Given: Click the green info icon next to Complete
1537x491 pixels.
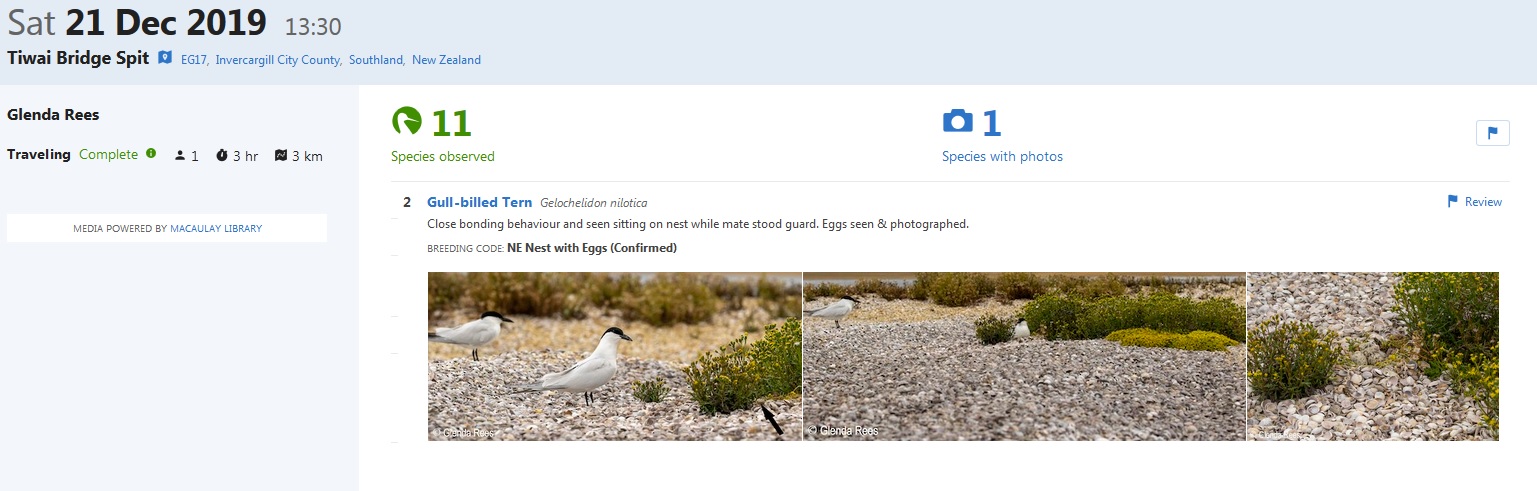Looking at the screenshot, I should [151, 154].
